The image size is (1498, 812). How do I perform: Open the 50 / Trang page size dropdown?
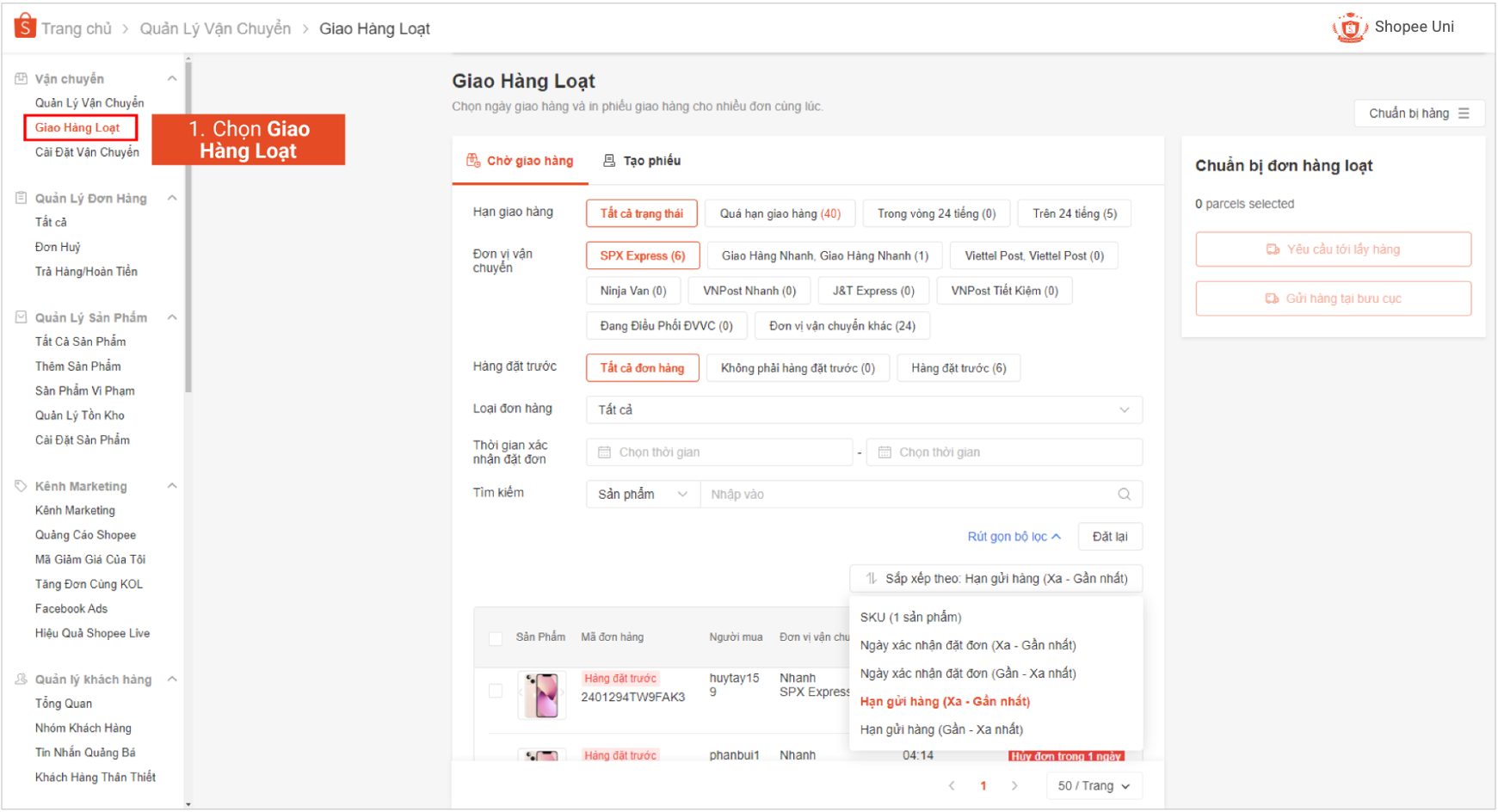[1094, 784]
